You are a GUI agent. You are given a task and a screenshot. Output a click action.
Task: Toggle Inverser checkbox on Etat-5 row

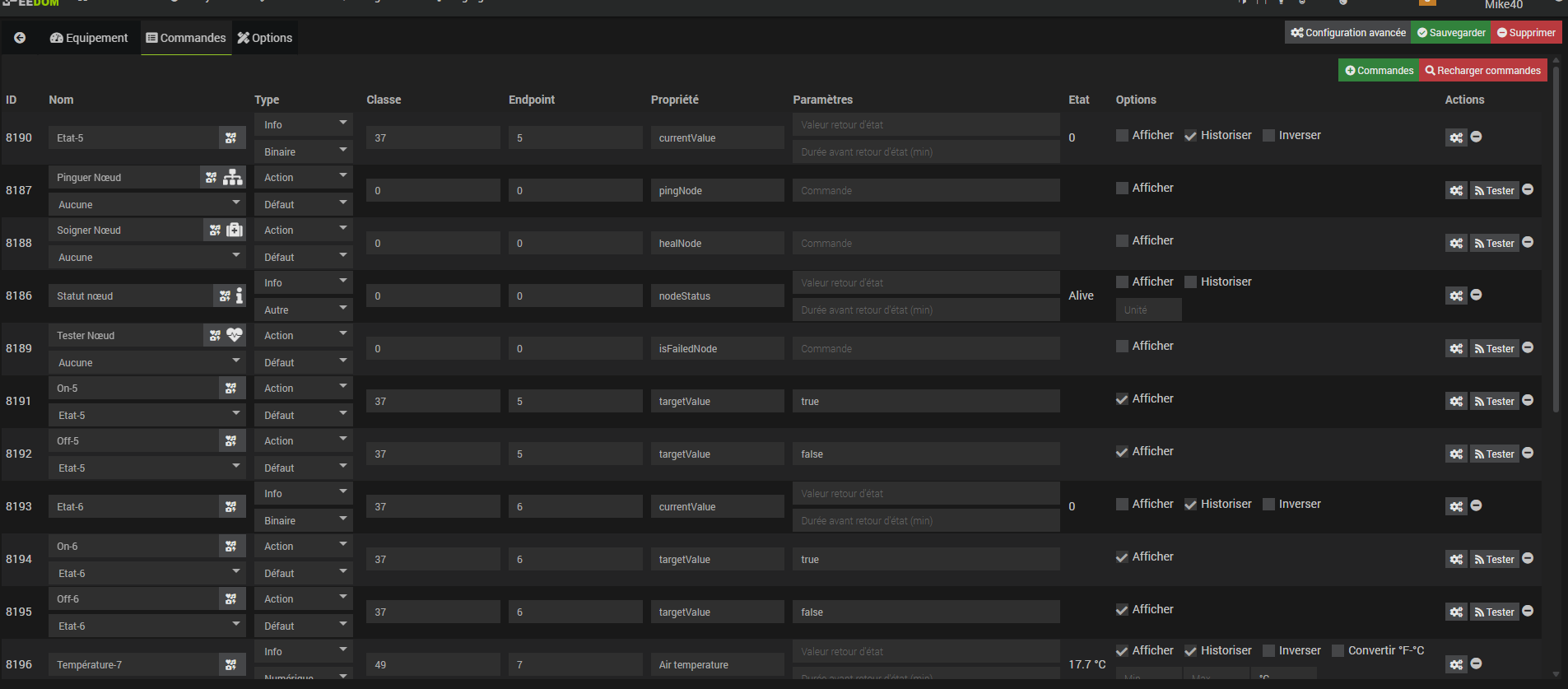coord(1268,135)
